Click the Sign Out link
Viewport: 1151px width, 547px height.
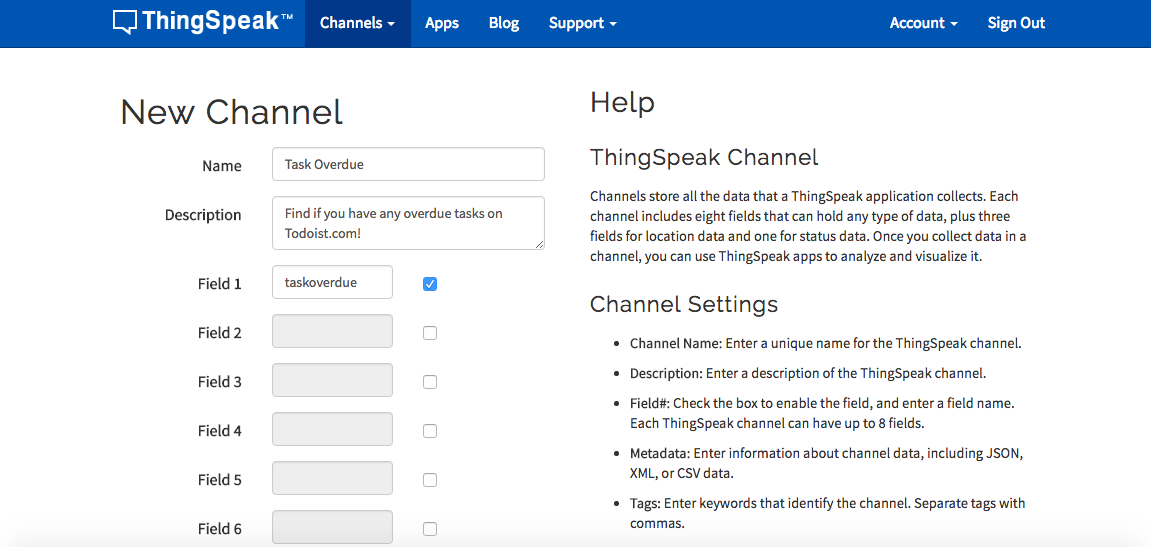(x=1016, y=23)
